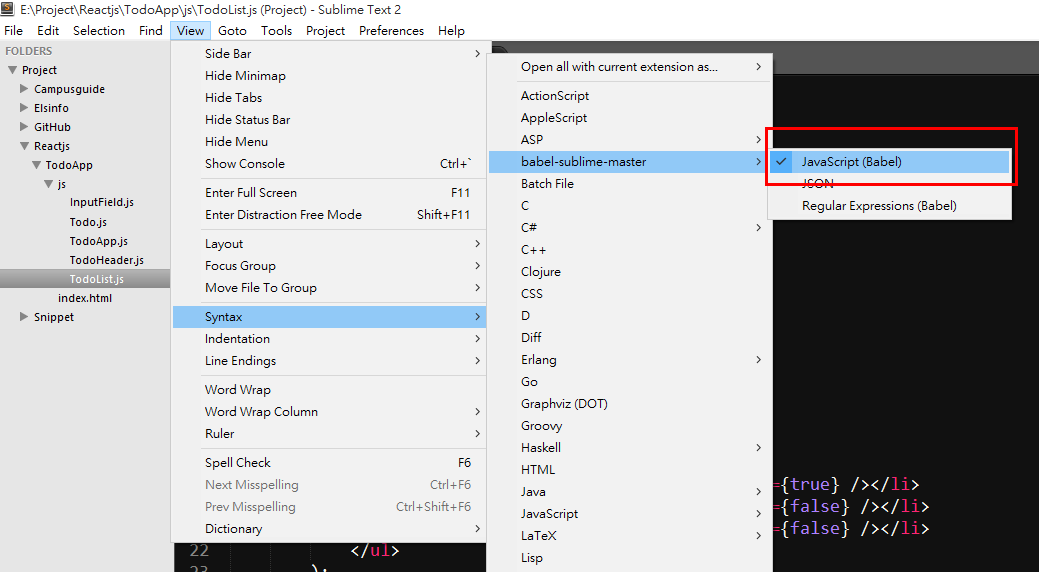Open the Preferences menu
This screenshot has width=1039, height=572.
[x=392, y=30]
